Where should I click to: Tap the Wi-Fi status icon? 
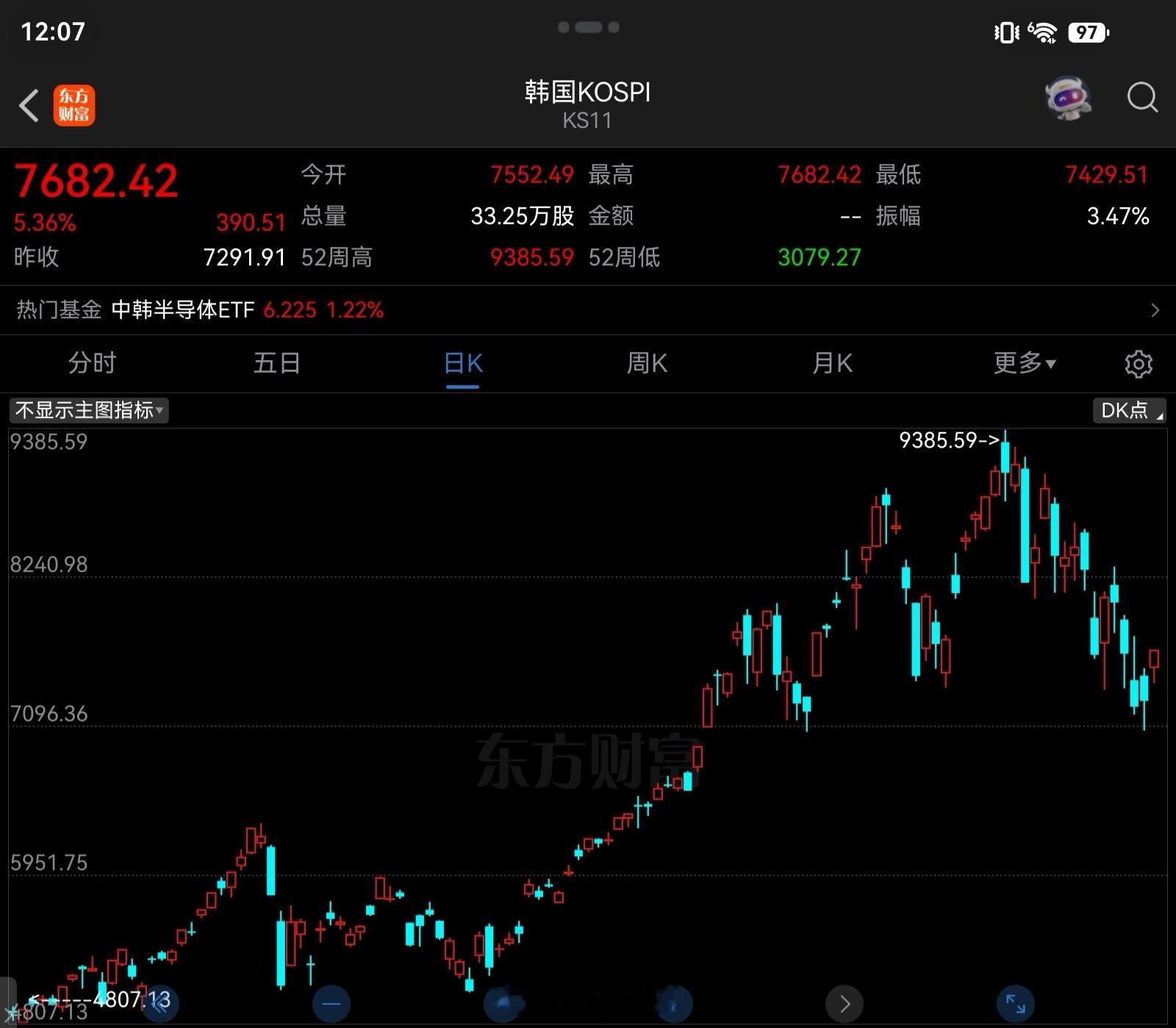click(x=1042, y=32)
